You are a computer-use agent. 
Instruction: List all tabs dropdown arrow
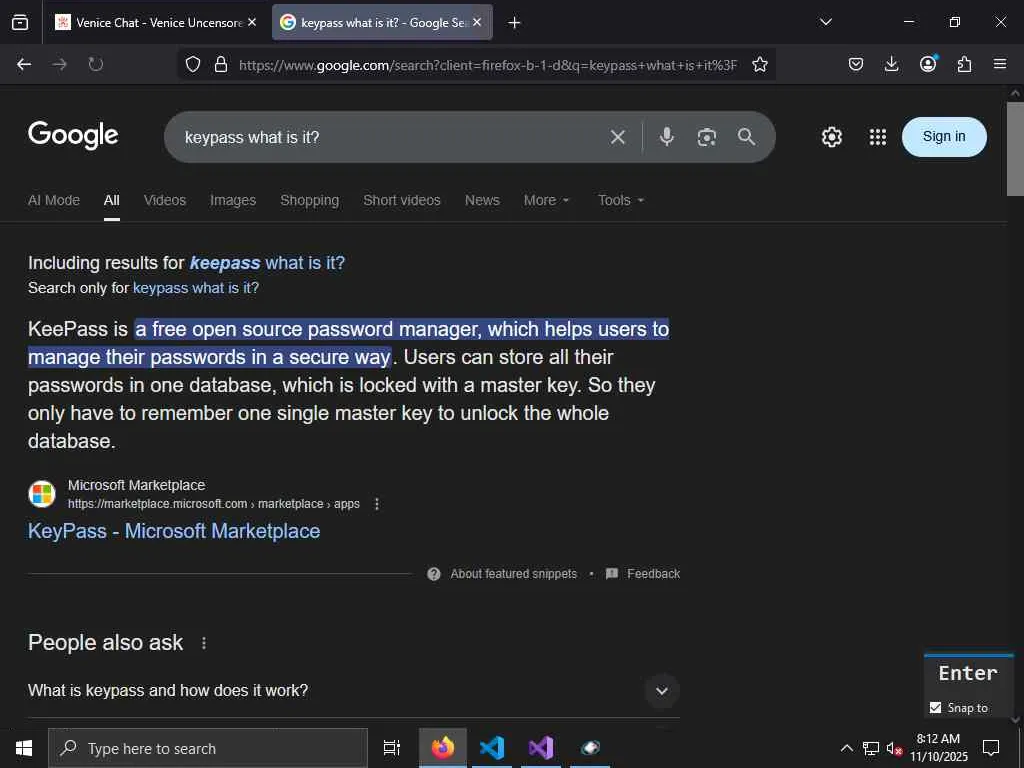click(x=825, y=22)
